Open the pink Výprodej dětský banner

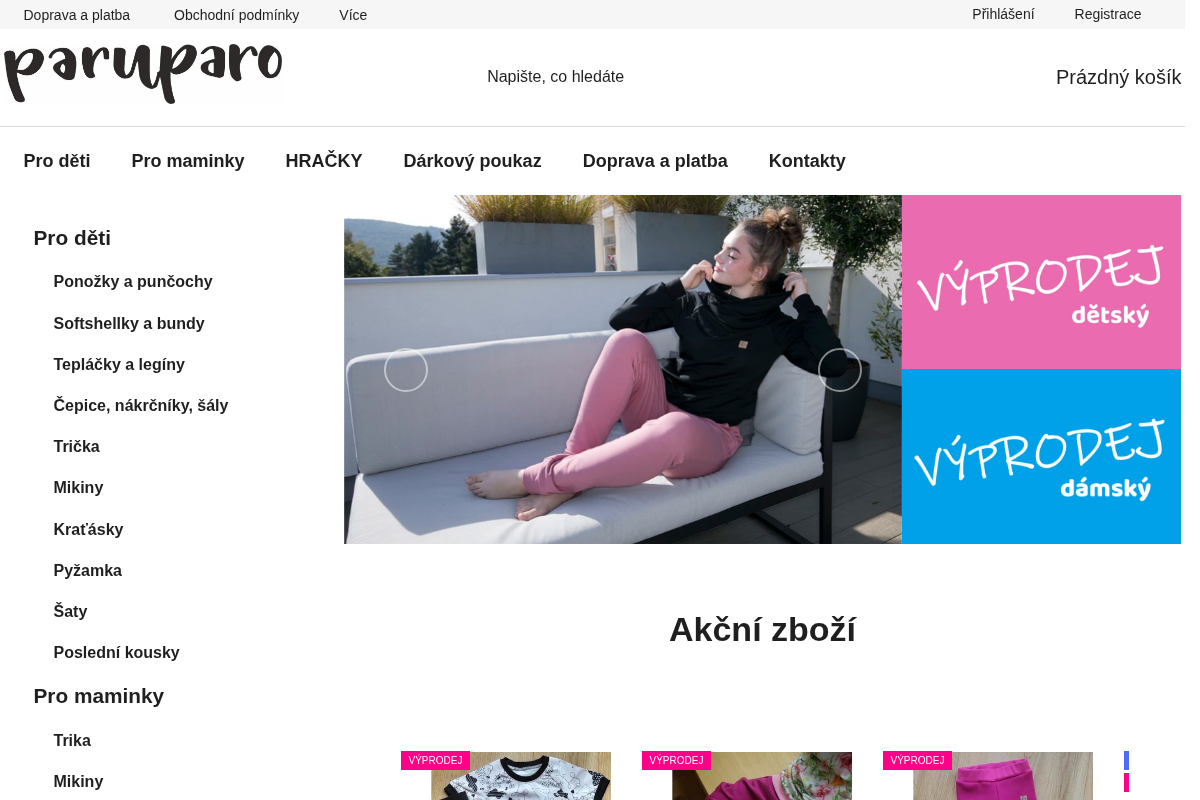coord(1041,282)
